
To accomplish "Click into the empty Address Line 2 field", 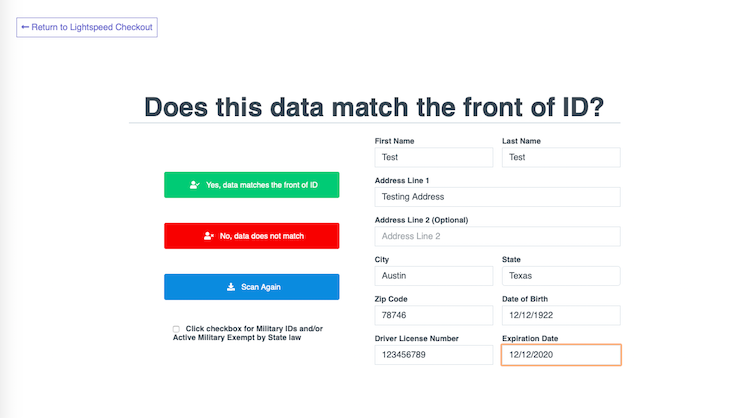I will [x=497, y=236].
